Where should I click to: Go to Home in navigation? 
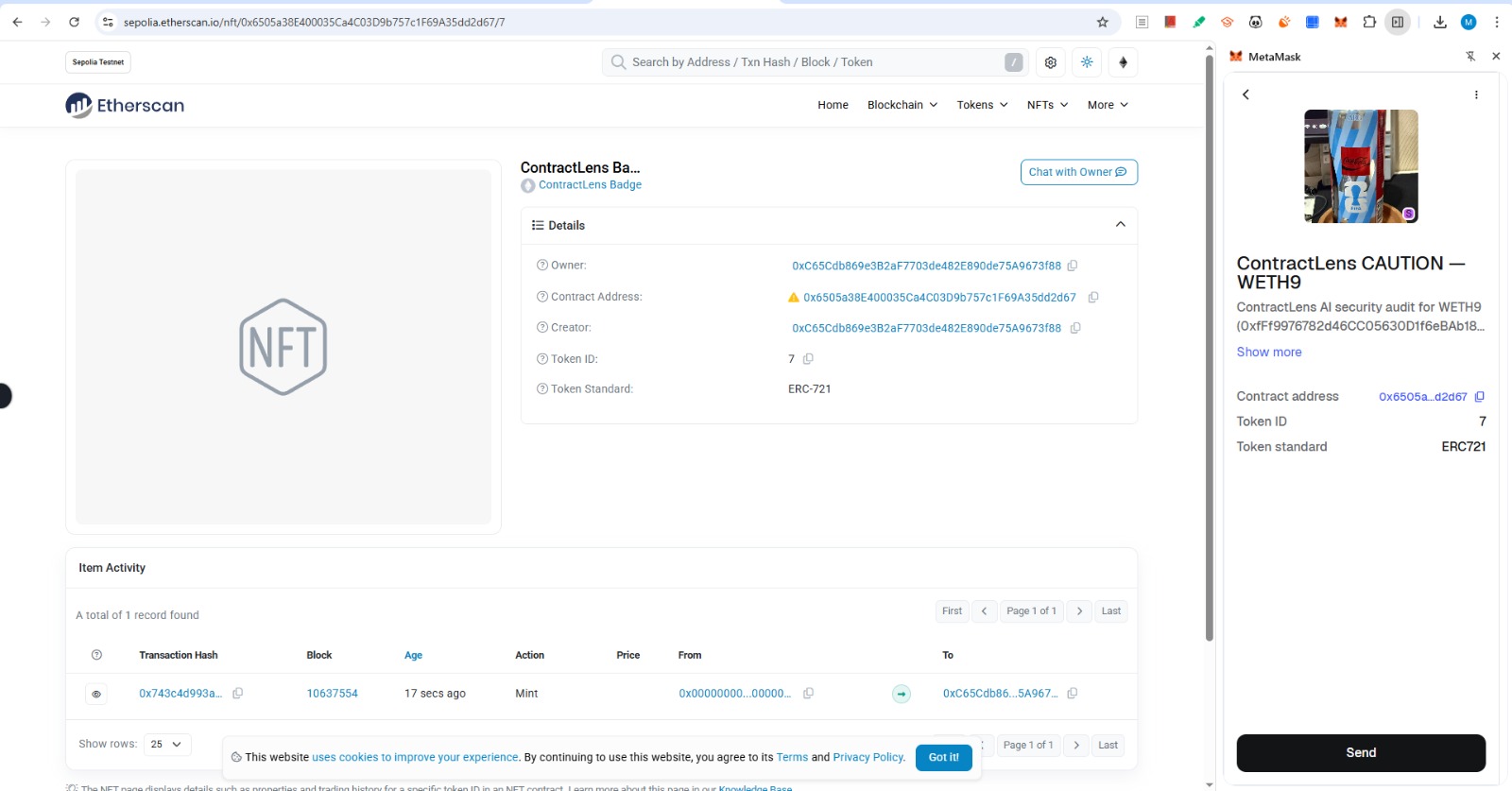[833, 105]
